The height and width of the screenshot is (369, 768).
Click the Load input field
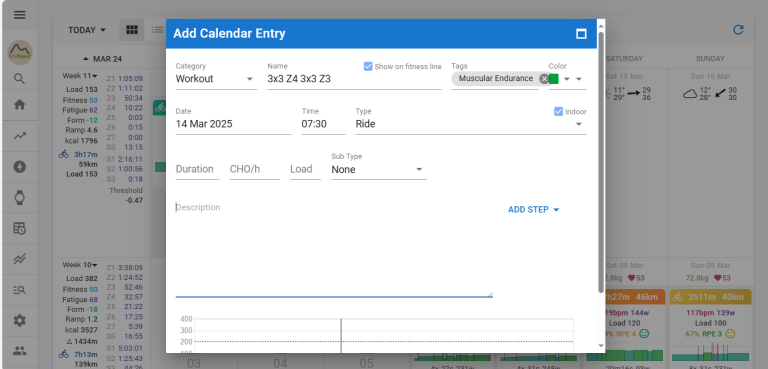click(x=305, y=170)
